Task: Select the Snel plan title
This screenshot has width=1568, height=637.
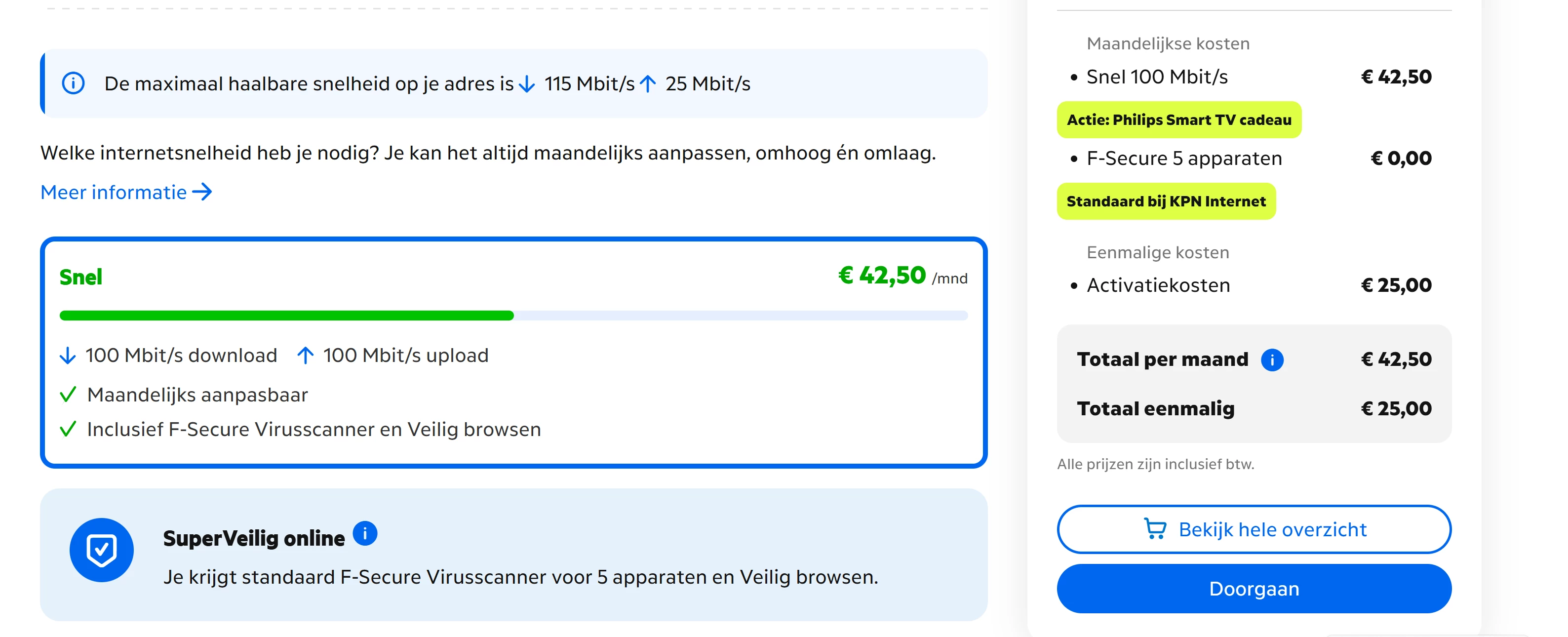Action: (81, 277)
